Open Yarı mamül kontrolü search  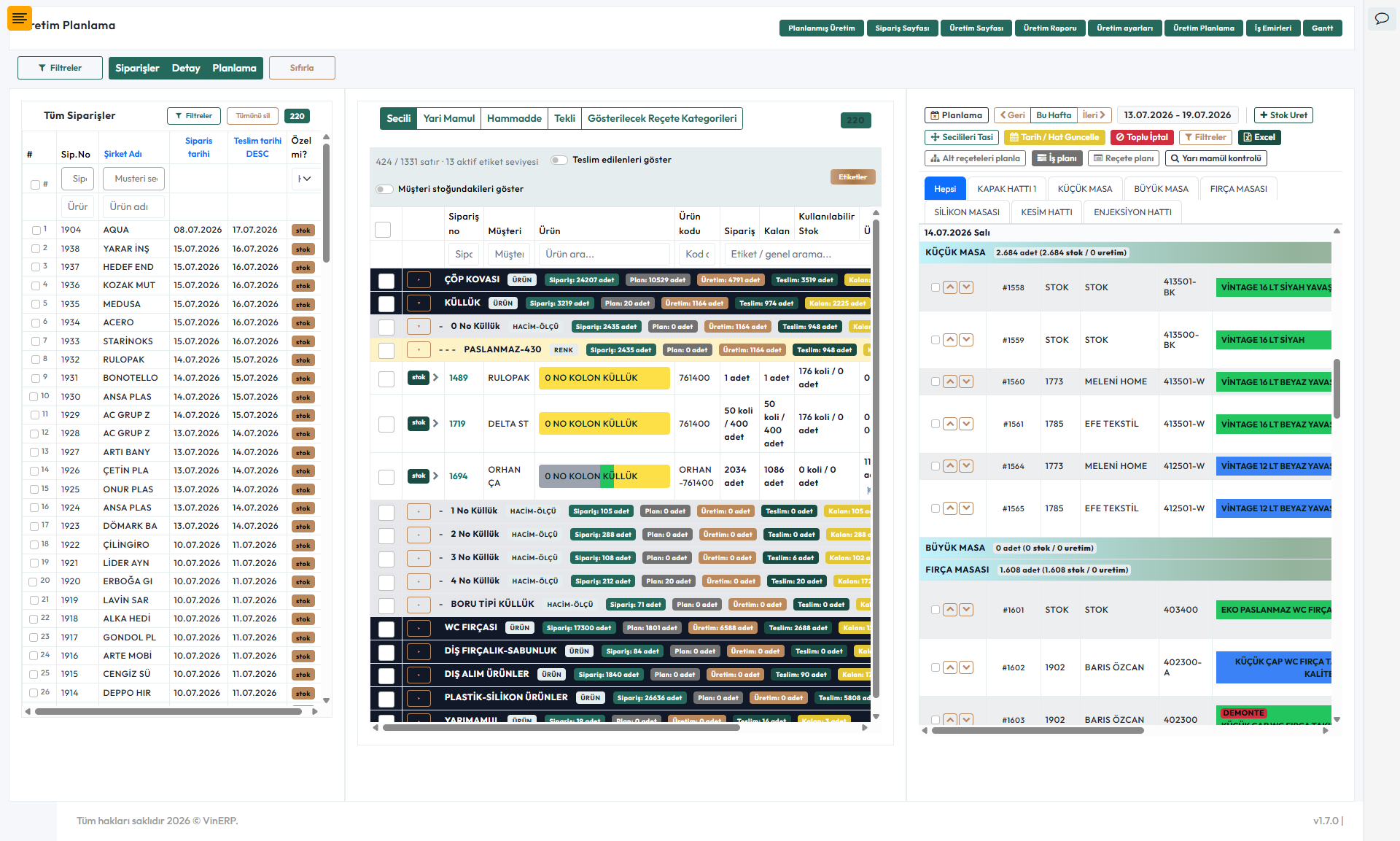(x=1216, y=158)
